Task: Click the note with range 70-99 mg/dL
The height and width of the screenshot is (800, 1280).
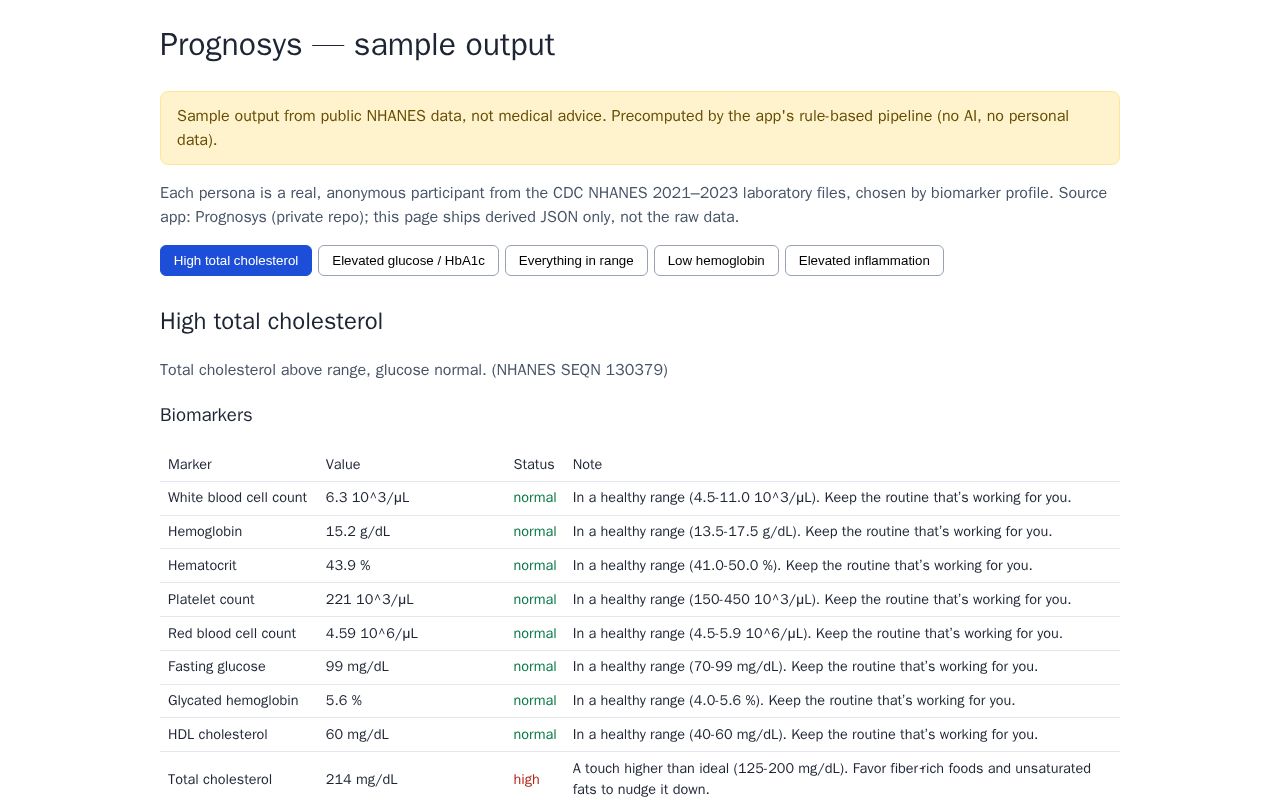Action: (805, 667)
